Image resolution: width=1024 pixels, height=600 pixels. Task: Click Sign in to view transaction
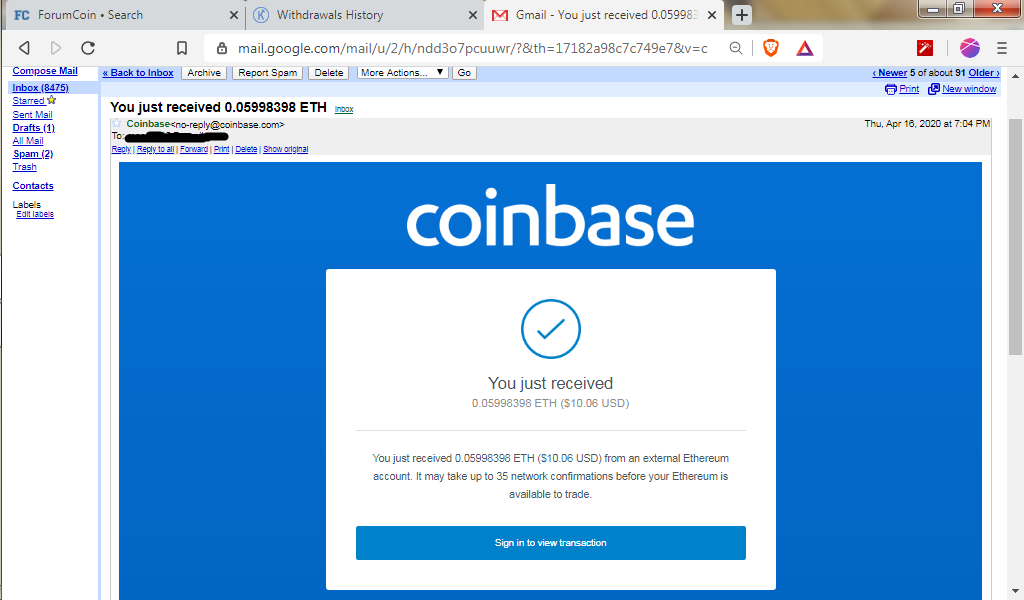click(551, 543)
